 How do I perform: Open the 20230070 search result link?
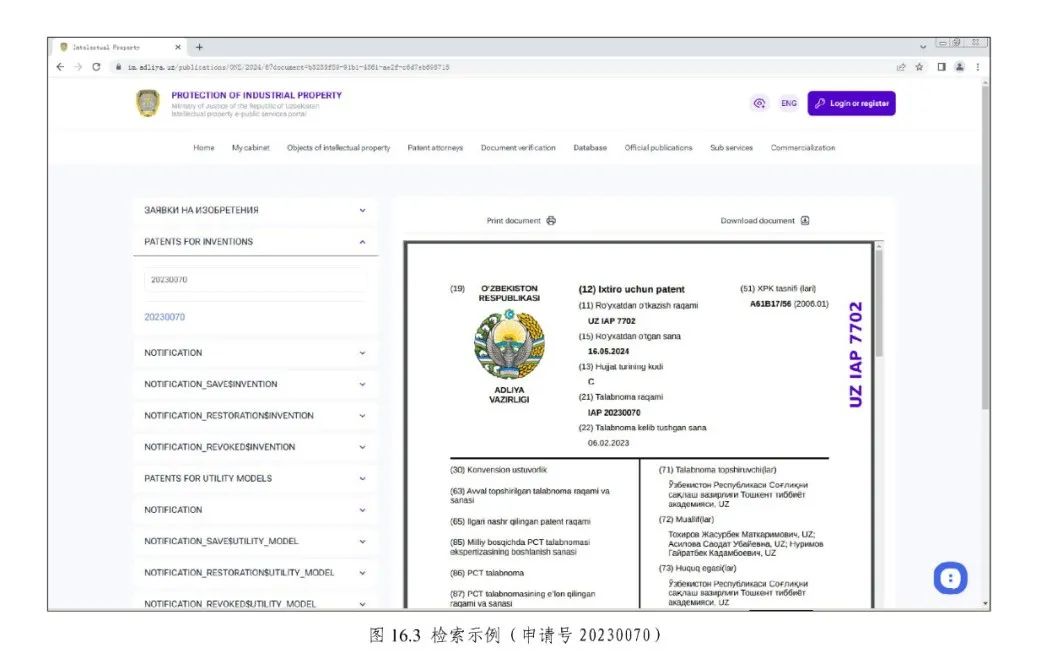[165, 317]
